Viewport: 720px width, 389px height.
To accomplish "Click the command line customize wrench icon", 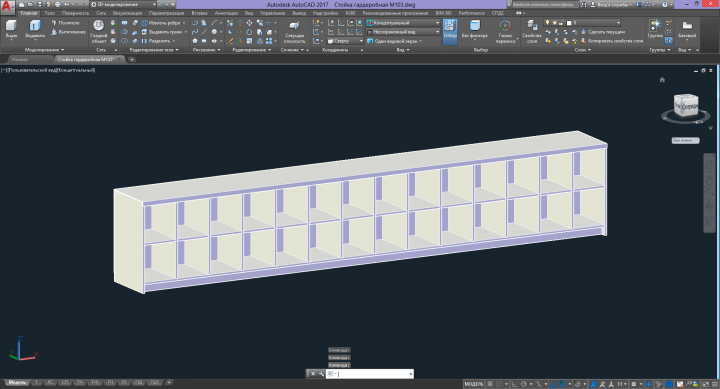I will point(321,374).
